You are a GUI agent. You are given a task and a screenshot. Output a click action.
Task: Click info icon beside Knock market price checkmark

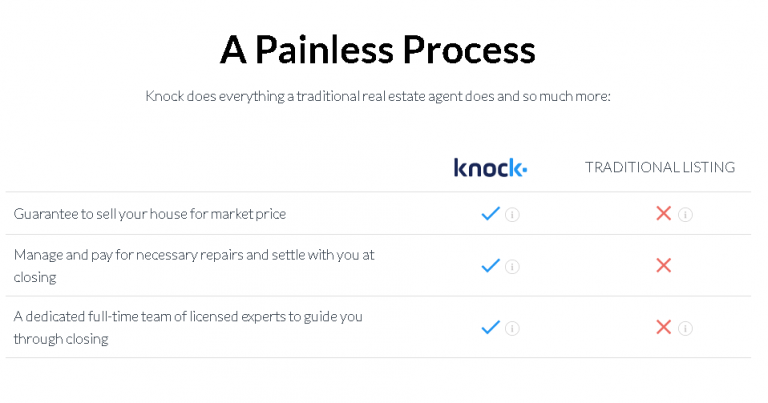(512, 214)
